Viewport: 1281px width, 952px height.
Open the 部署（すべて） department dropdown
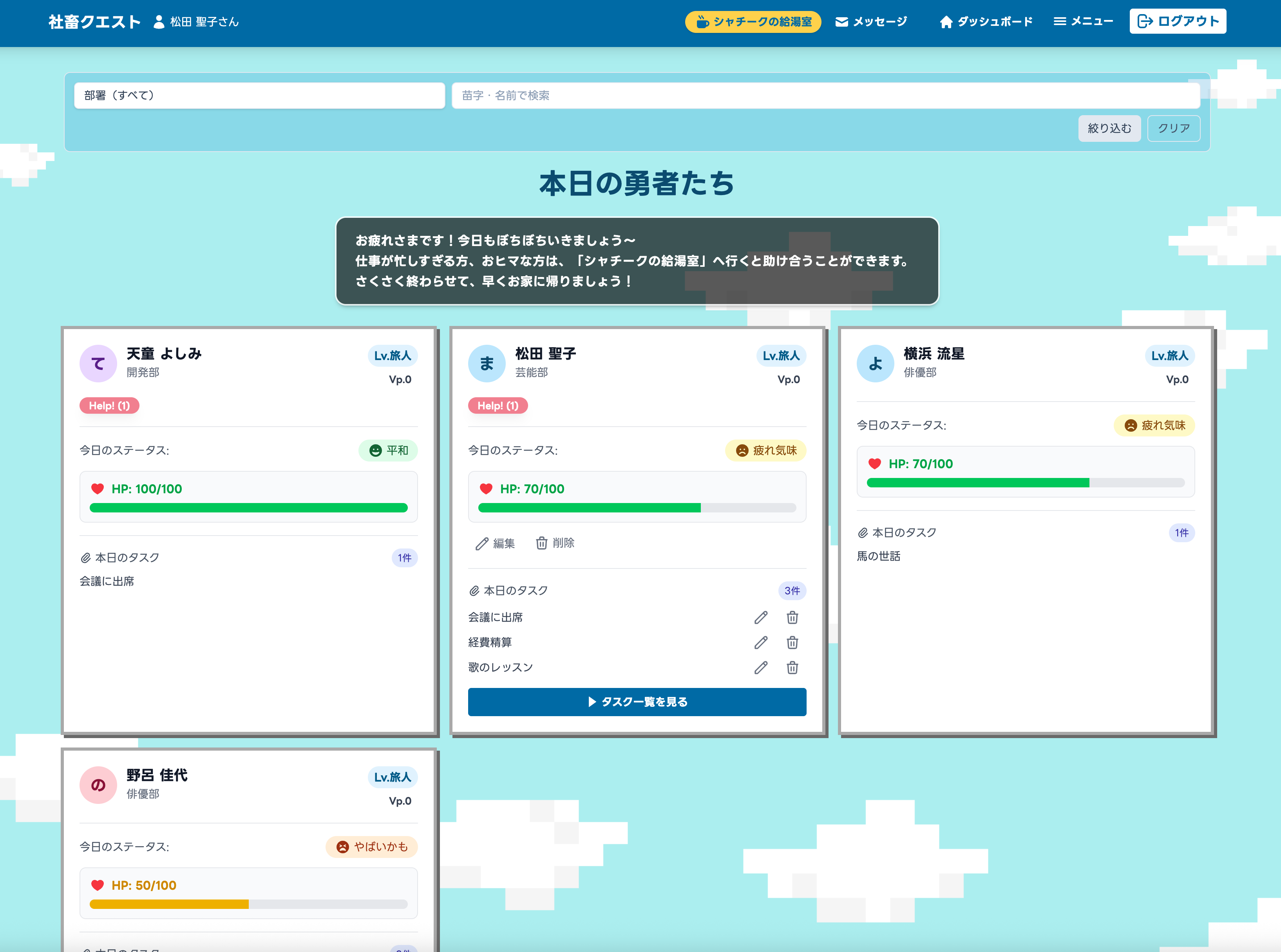click(x=259, y=95)
